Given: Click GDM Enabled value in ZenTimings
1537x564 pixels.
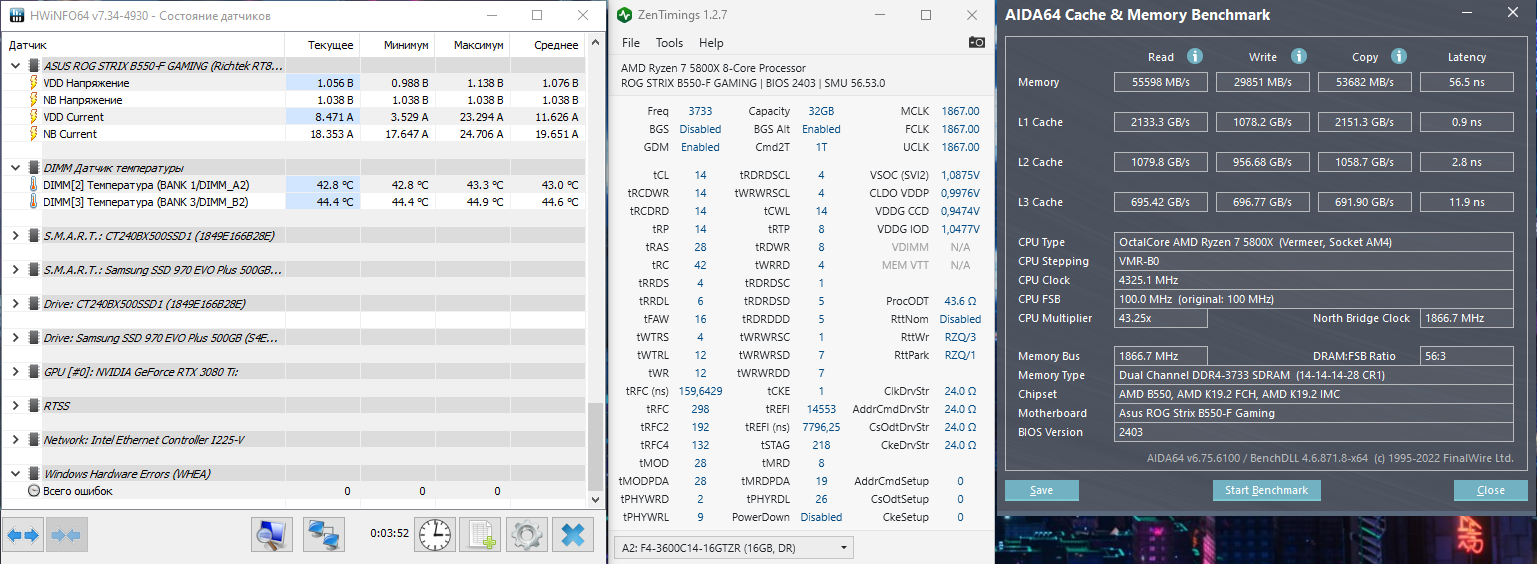Looking at the screenshot, I should pos(700,147).
